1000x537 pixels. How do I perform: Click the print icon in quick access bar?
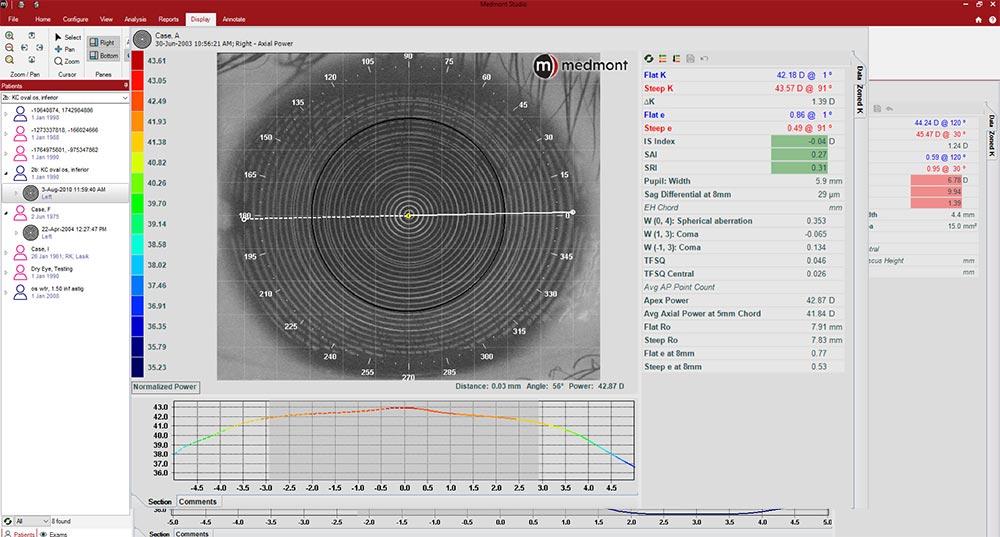pos(20,4)
